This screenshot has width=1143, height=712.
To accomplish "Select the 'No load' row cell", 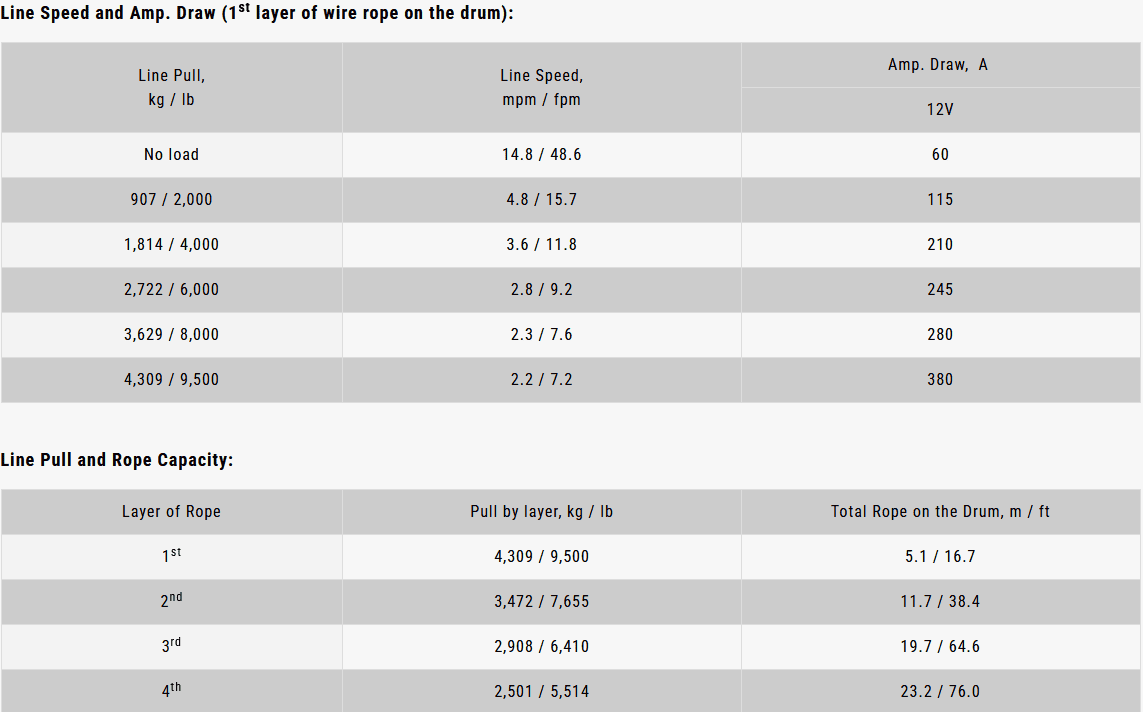I will click(171, 154).
